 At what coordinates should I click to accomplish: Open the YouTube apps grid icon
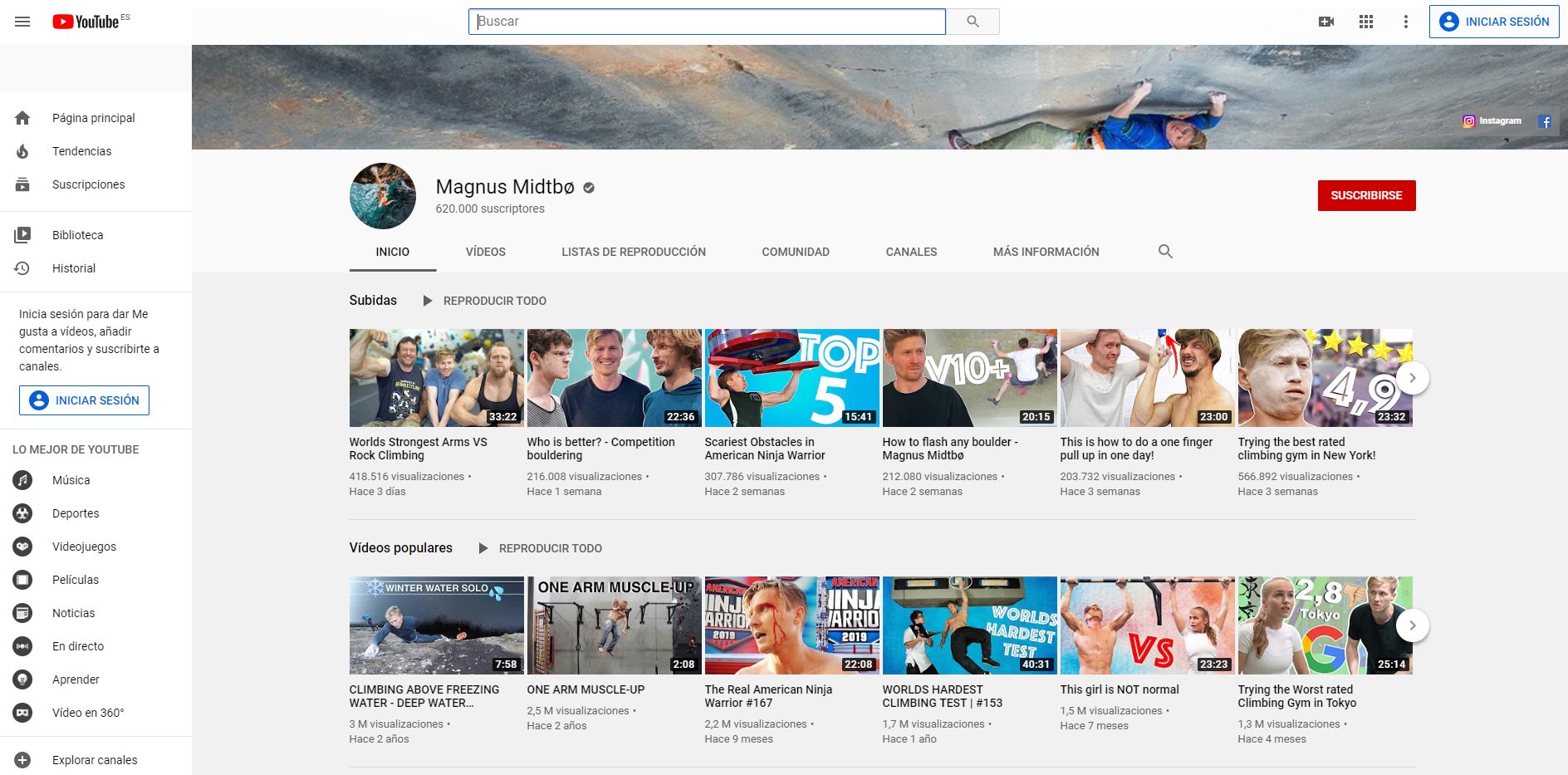click(x=1366, y=22)
